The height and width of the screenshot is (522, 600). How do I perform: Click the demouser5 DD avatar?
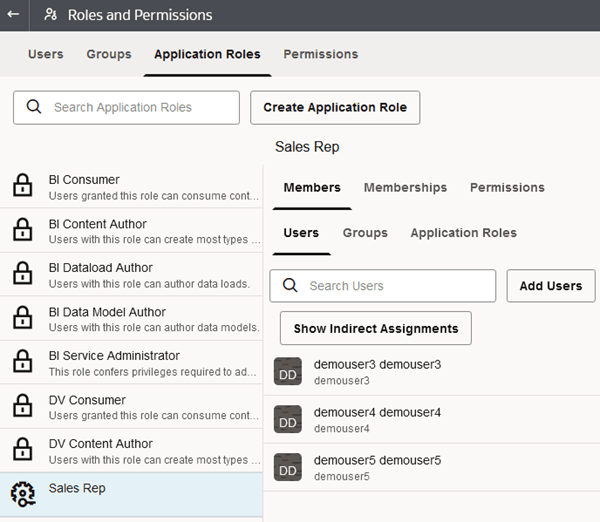point(288,467)
